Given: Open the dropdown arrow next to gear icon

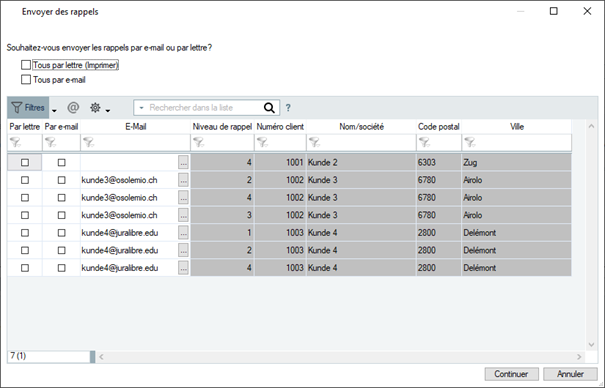Looking at the screenshot, I should (x=108, y=111).
